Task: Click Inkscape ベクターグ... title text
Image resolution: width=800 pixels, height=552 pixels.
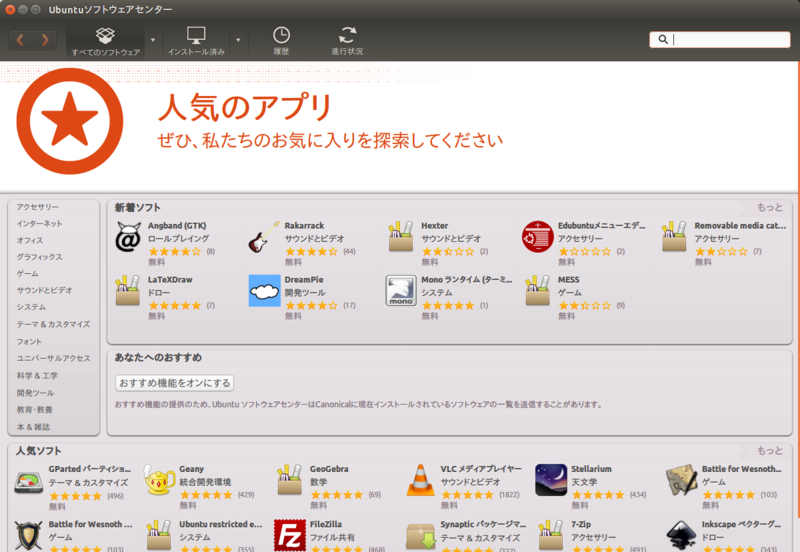Action: (x=741, y=524)
